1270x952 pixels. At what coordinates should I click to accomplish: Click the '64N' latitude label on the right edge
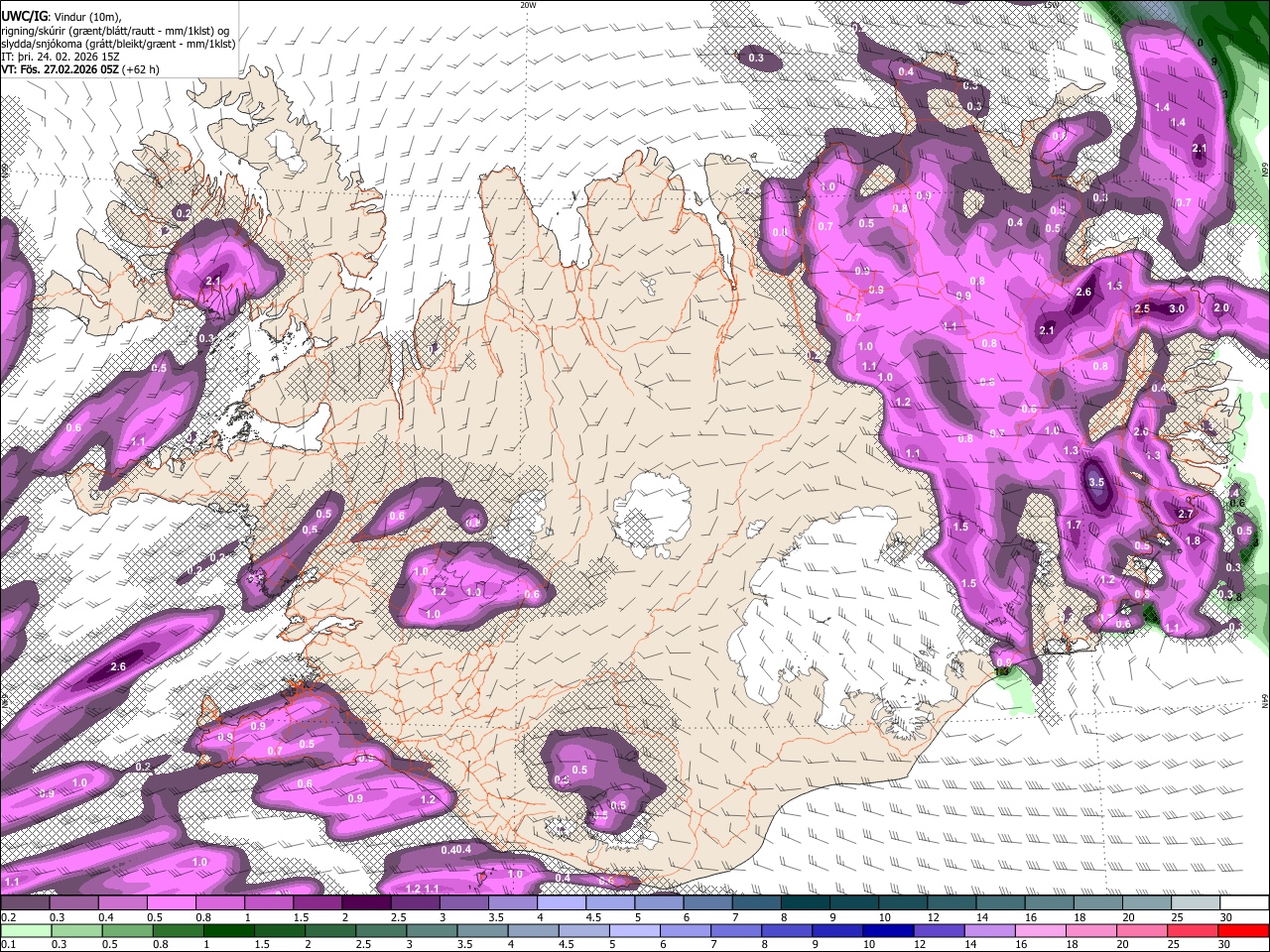pos(1265,701)
